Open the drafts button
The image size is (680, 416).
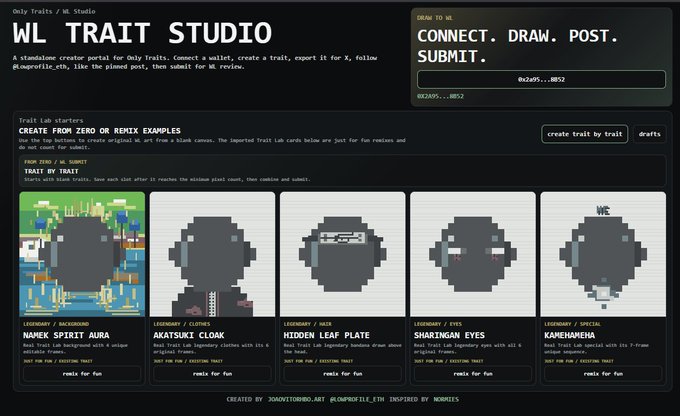tap(649, 134)
